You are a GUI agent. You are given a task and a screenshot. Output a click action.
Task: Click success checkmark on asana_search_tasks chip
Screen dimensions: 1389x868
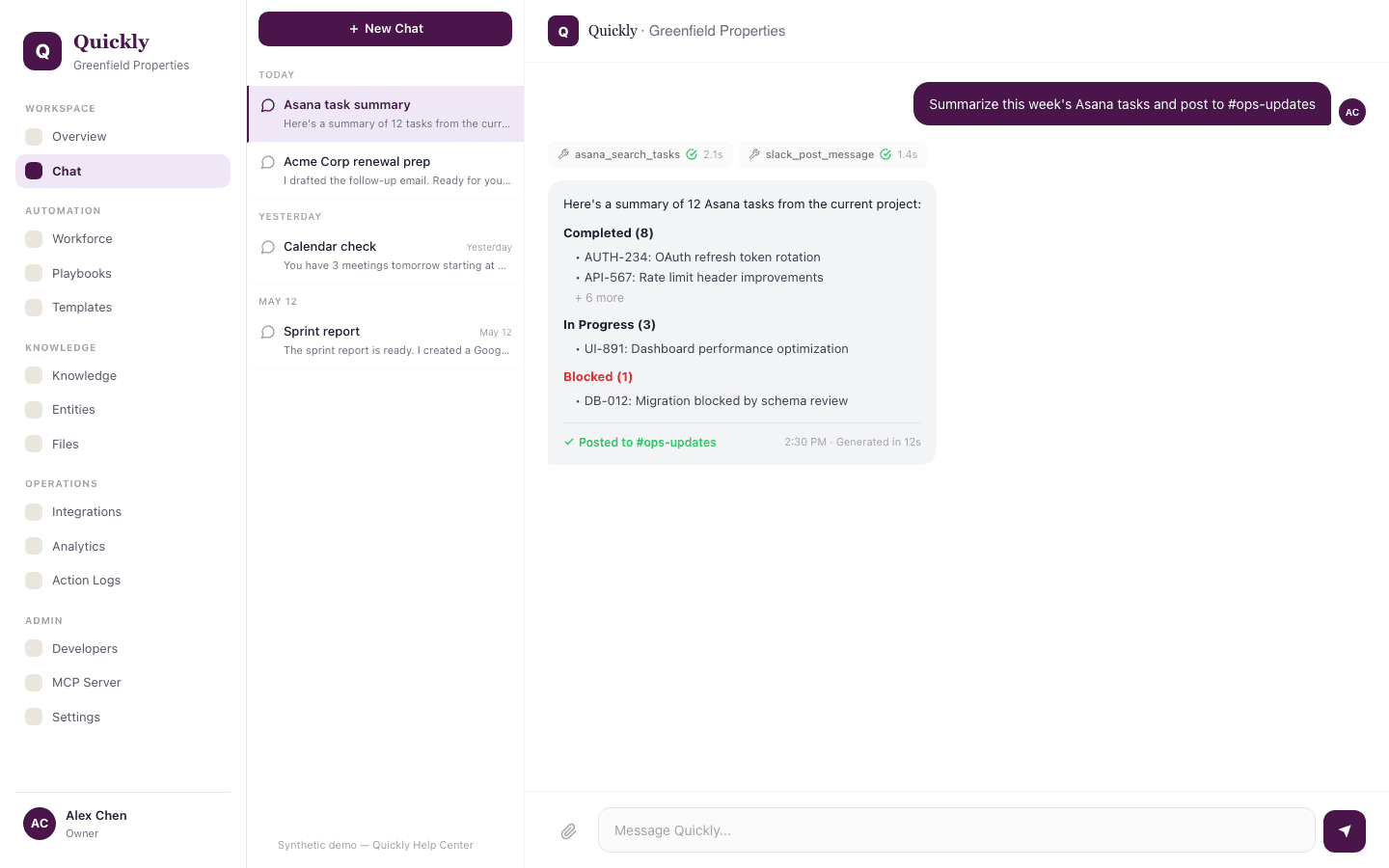coord(692,154)
